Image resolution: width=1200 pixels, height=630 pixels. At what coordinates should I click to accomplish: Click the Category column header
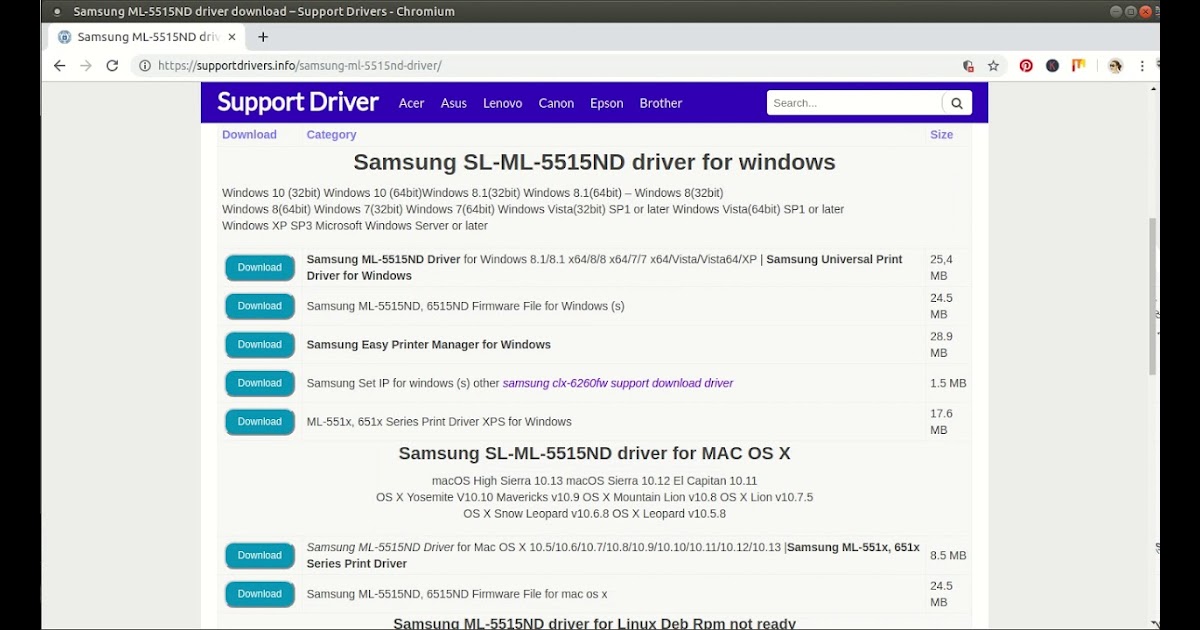[331, 134]
